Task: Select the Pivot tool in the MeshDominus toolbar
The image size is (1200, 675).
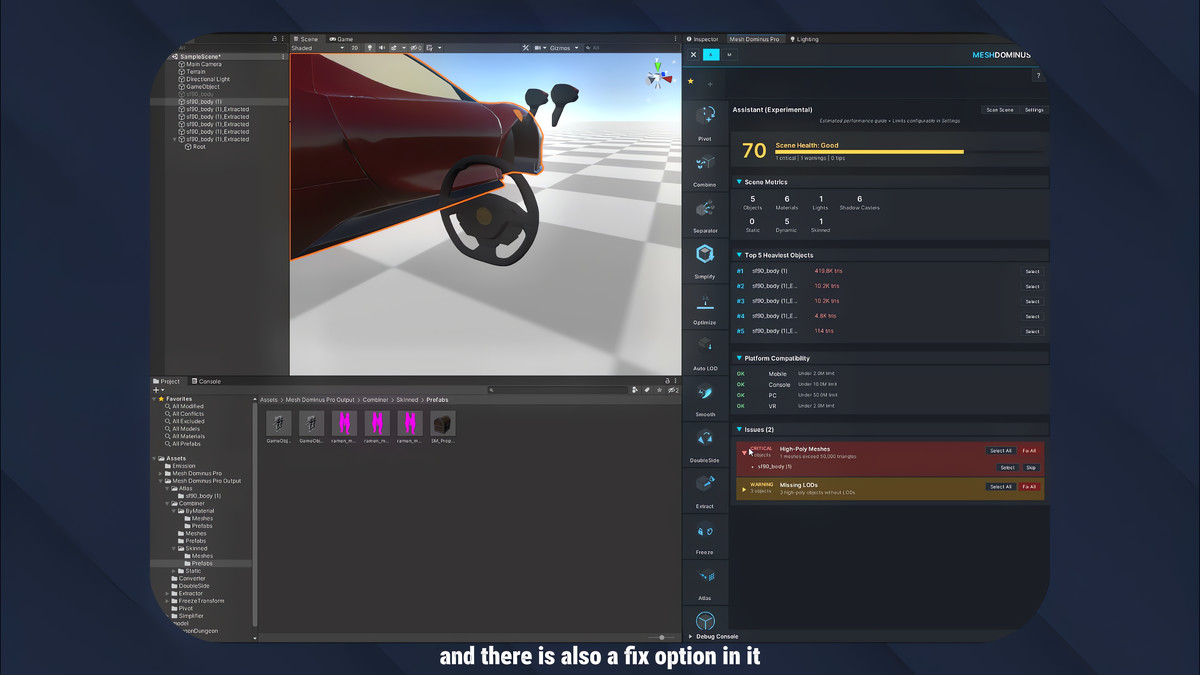Action: tap(705, 118)
